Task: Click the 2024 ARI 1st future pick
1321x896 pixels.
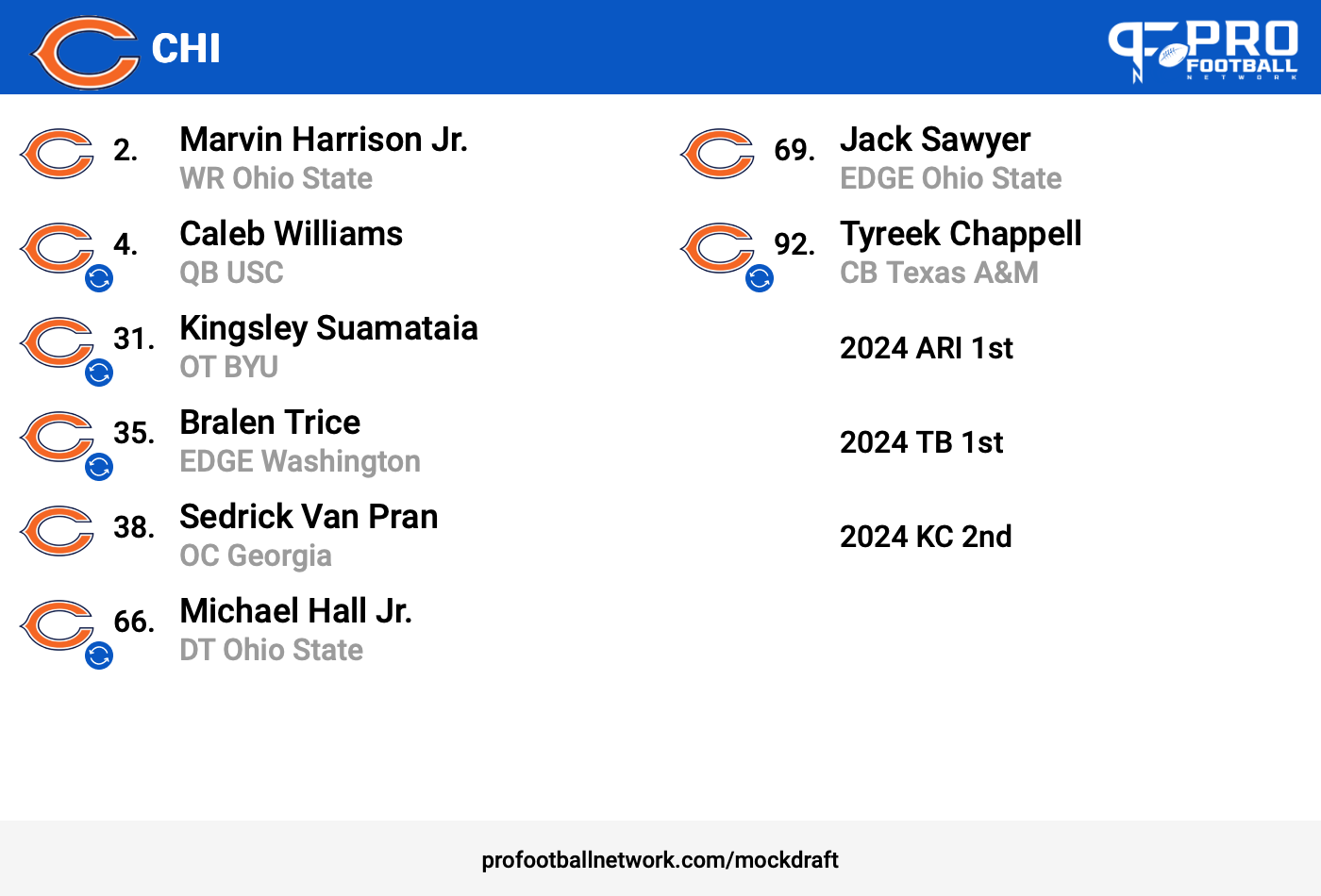Action: click(x=927, y=348)
